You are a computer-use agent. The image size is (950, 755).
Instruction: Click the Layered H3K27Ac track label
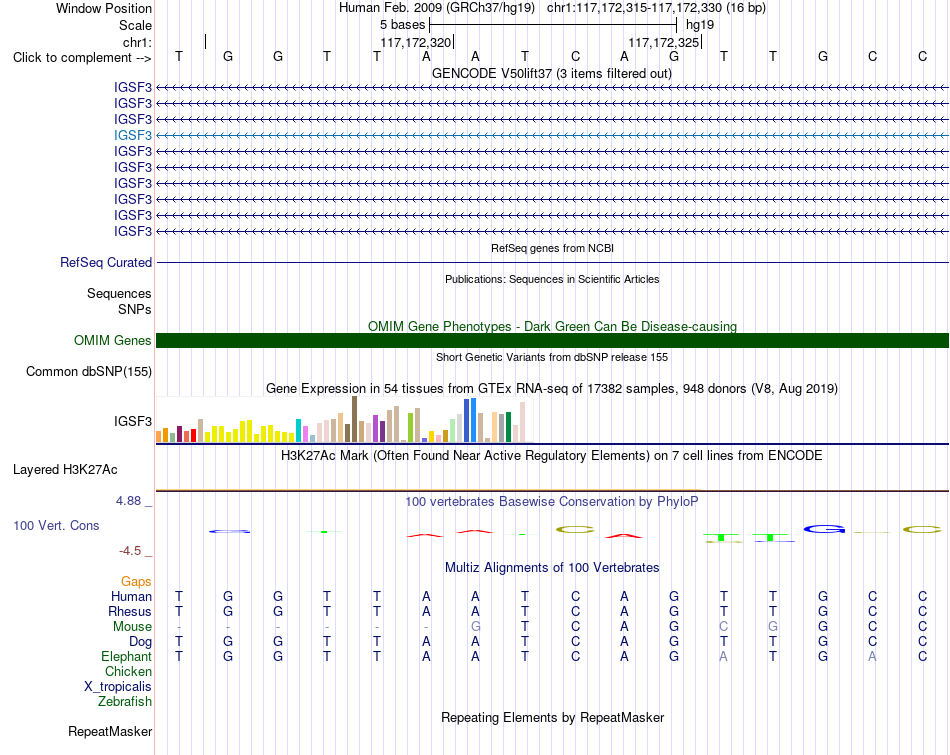pos(65,470)
